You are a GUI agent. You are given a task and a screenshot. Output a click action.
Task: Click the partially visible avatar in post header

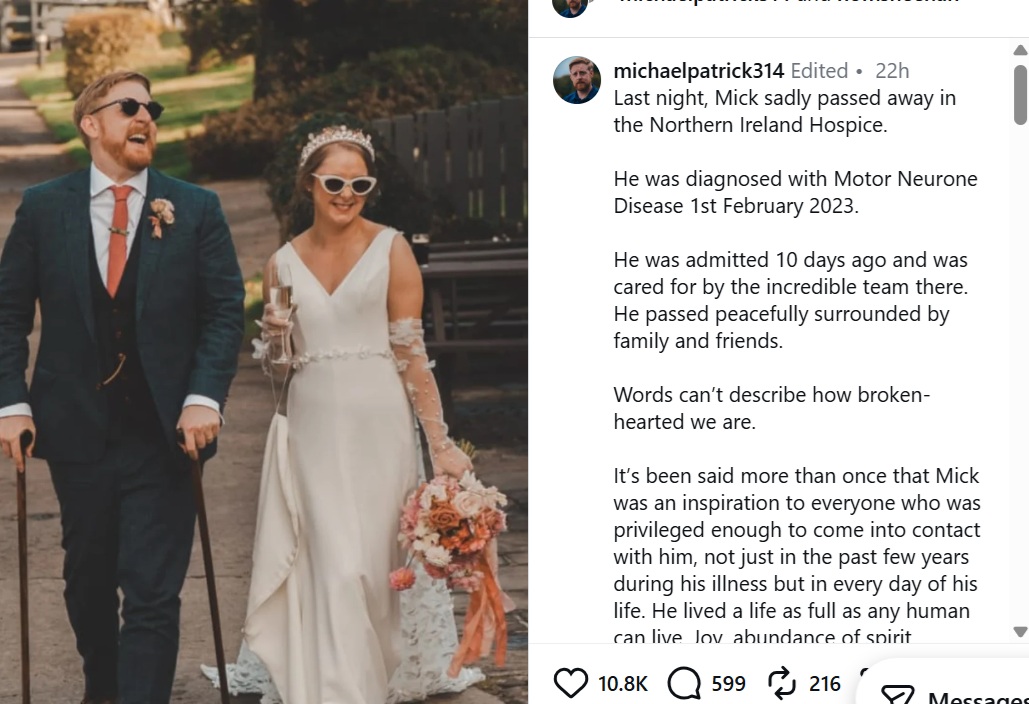570,6
